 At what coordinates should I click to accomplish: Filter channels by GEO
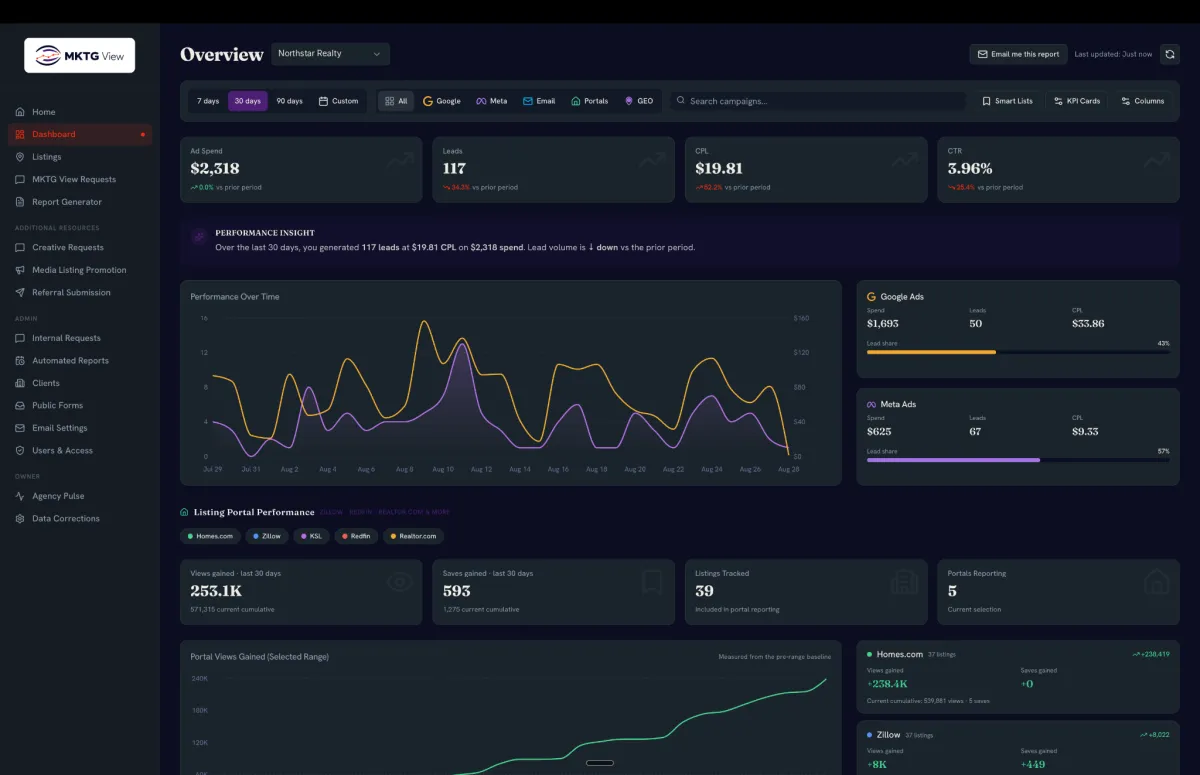pyautogui.click(x=639, y=101)
